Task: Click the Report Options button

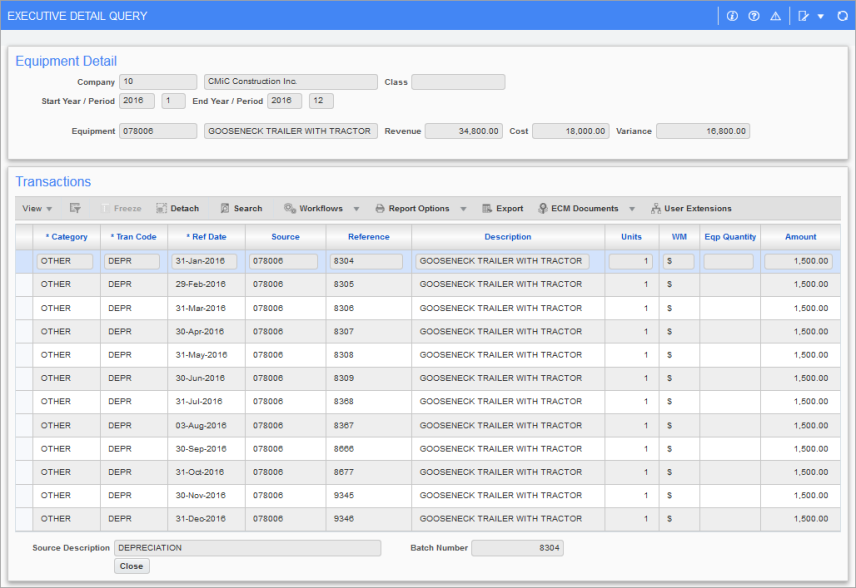Action: [x=412, y=209]
